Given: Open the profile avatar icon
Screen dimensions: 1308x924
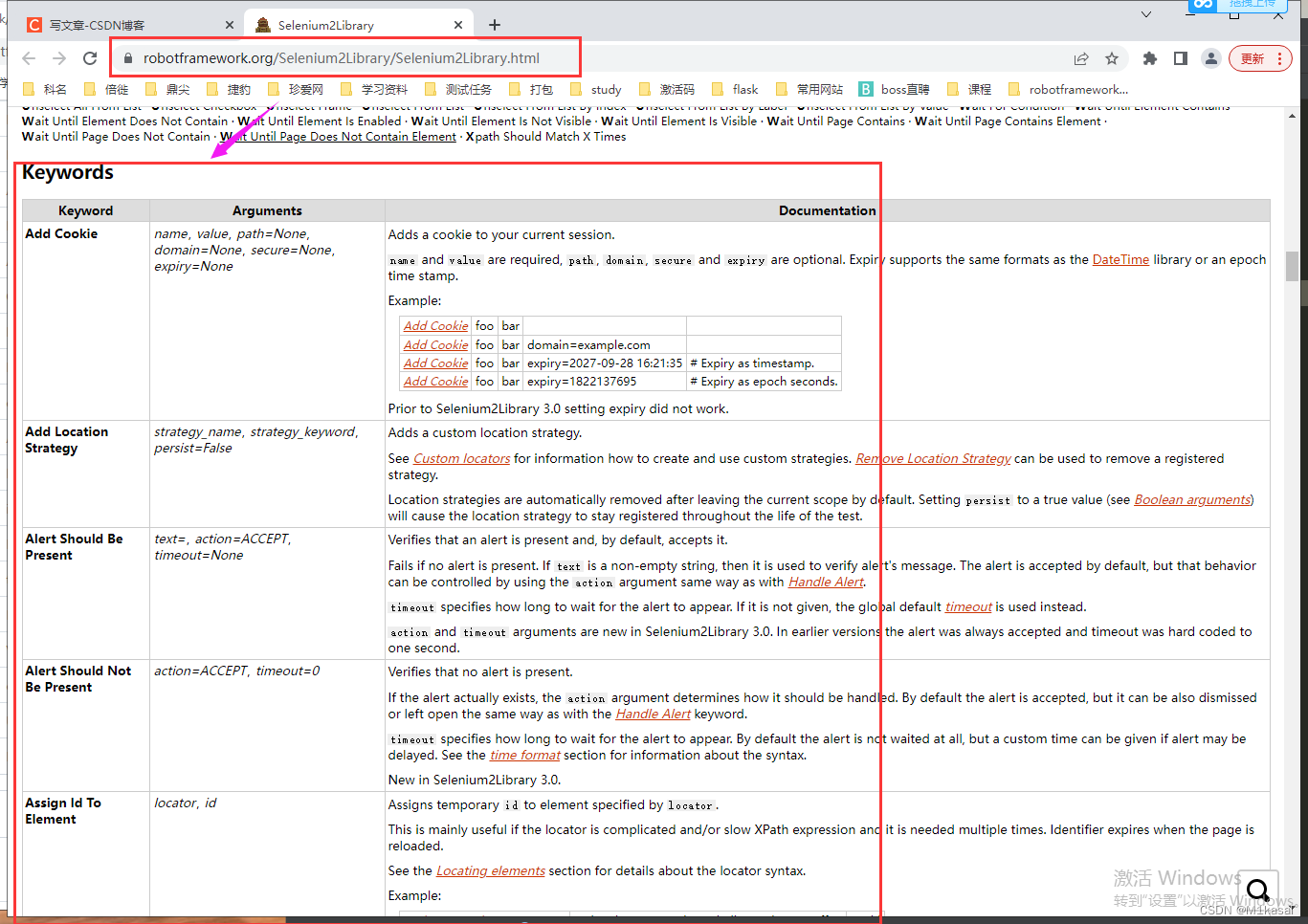Looking at the screenshot, I should [1211, 58].
